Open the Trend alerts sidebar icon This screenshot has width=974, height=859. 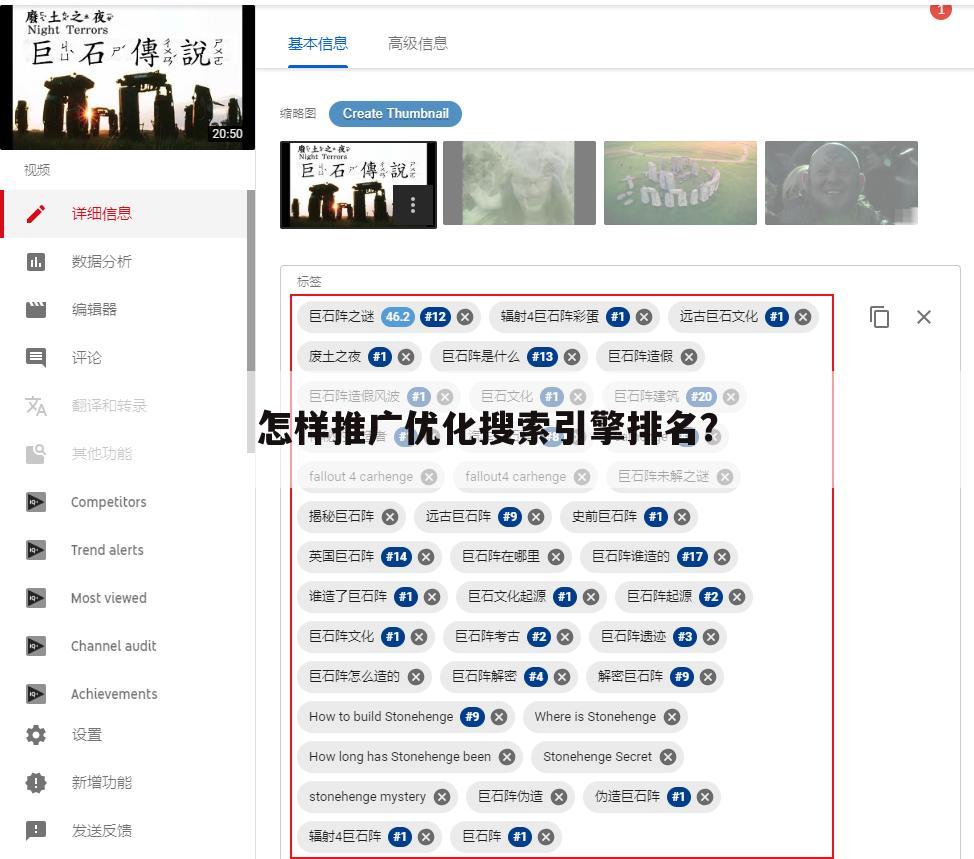click(x=37, y=550)
